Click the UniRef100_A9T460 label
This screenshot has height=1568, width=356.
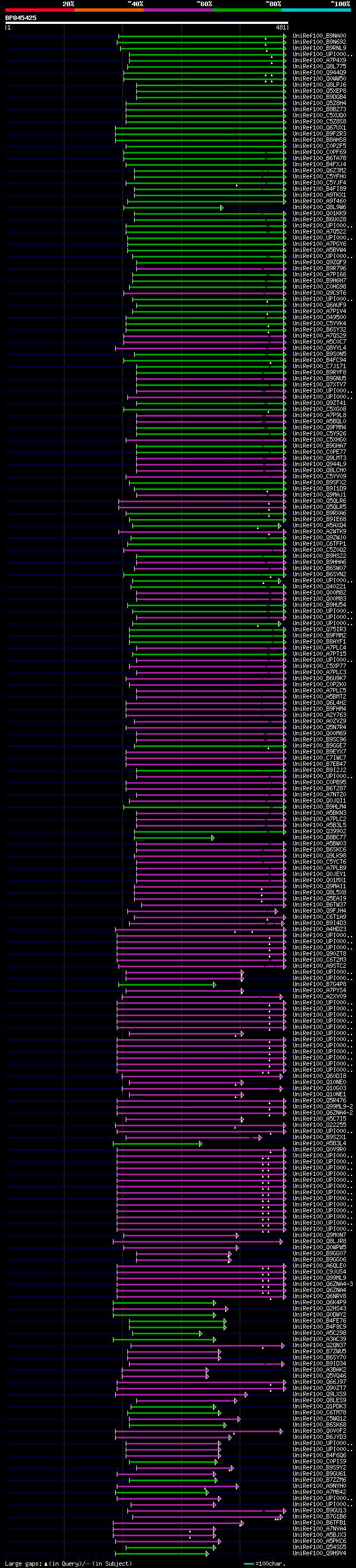(319, 201)
